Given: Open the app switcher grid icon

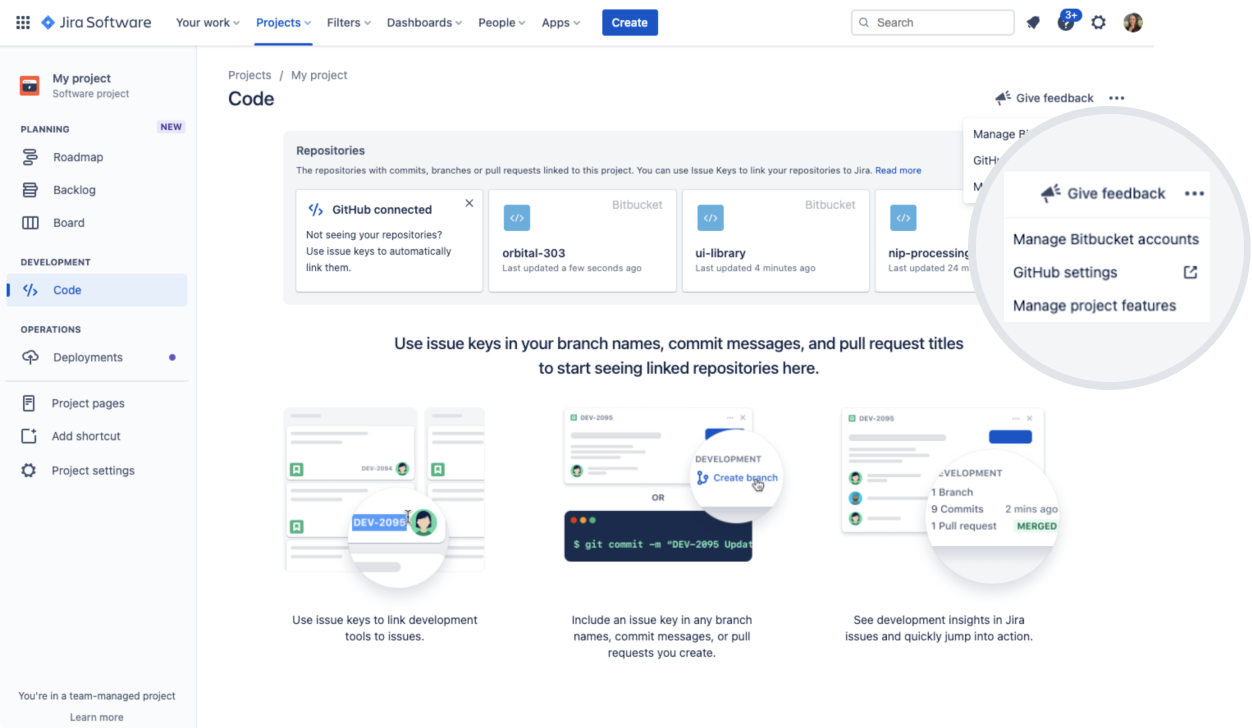Looking at the screenshot, I should [x=22, y=22].
